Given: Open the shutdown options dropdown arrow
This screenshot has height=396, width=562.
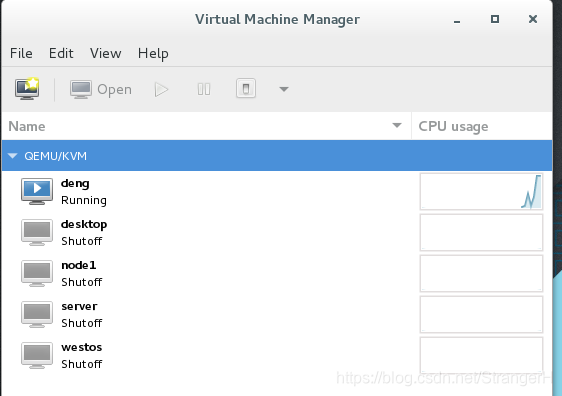Looking at the screenshot, I should (284, 89).
